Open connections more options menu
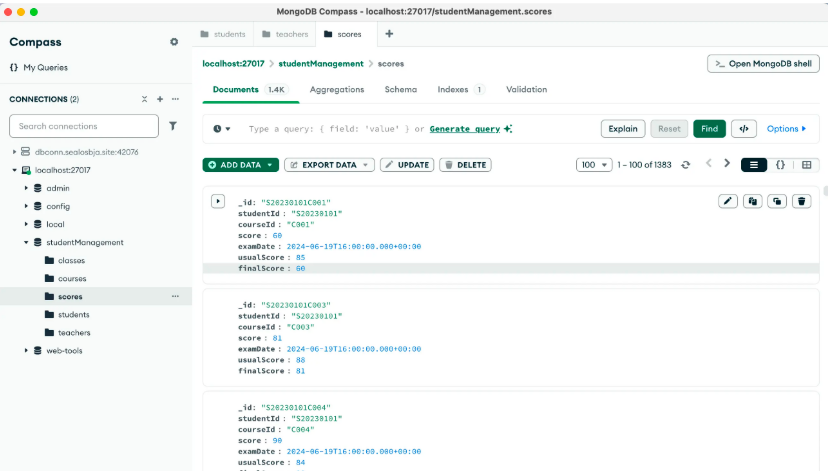Viewport: 828px width, 471px height. (175, 99)
